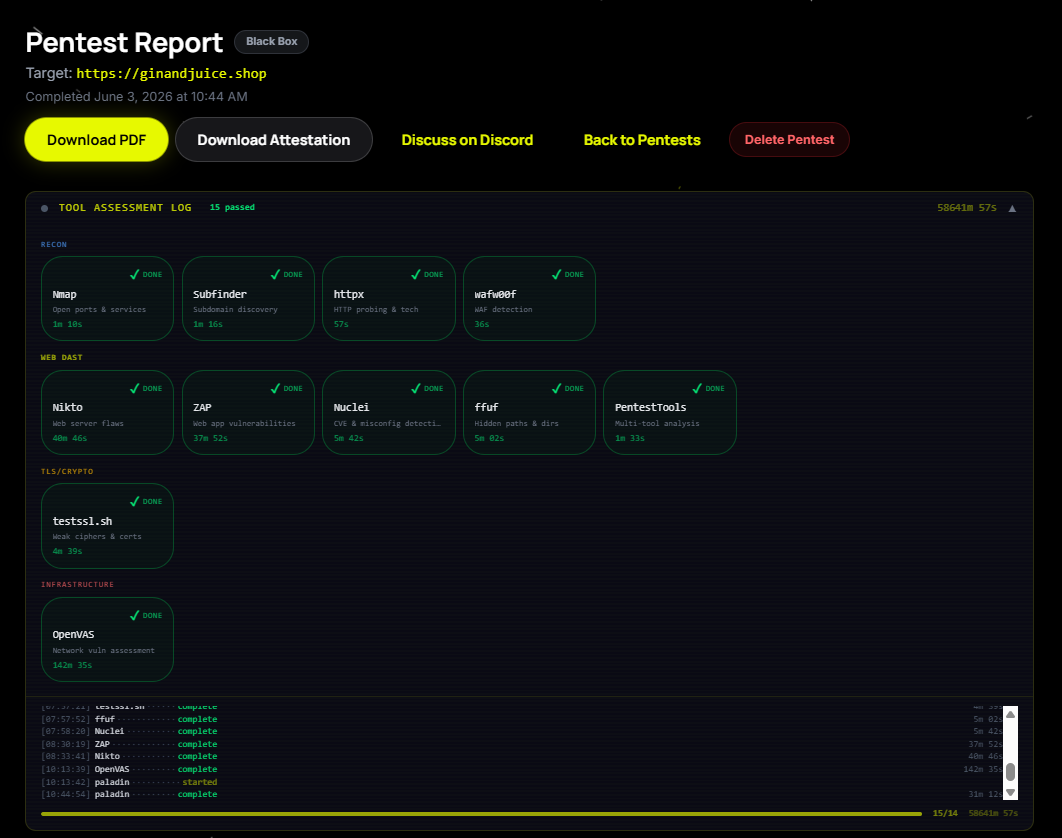Select the PentestTools tool name
The image size is (1062, 838).
point(651,407)
